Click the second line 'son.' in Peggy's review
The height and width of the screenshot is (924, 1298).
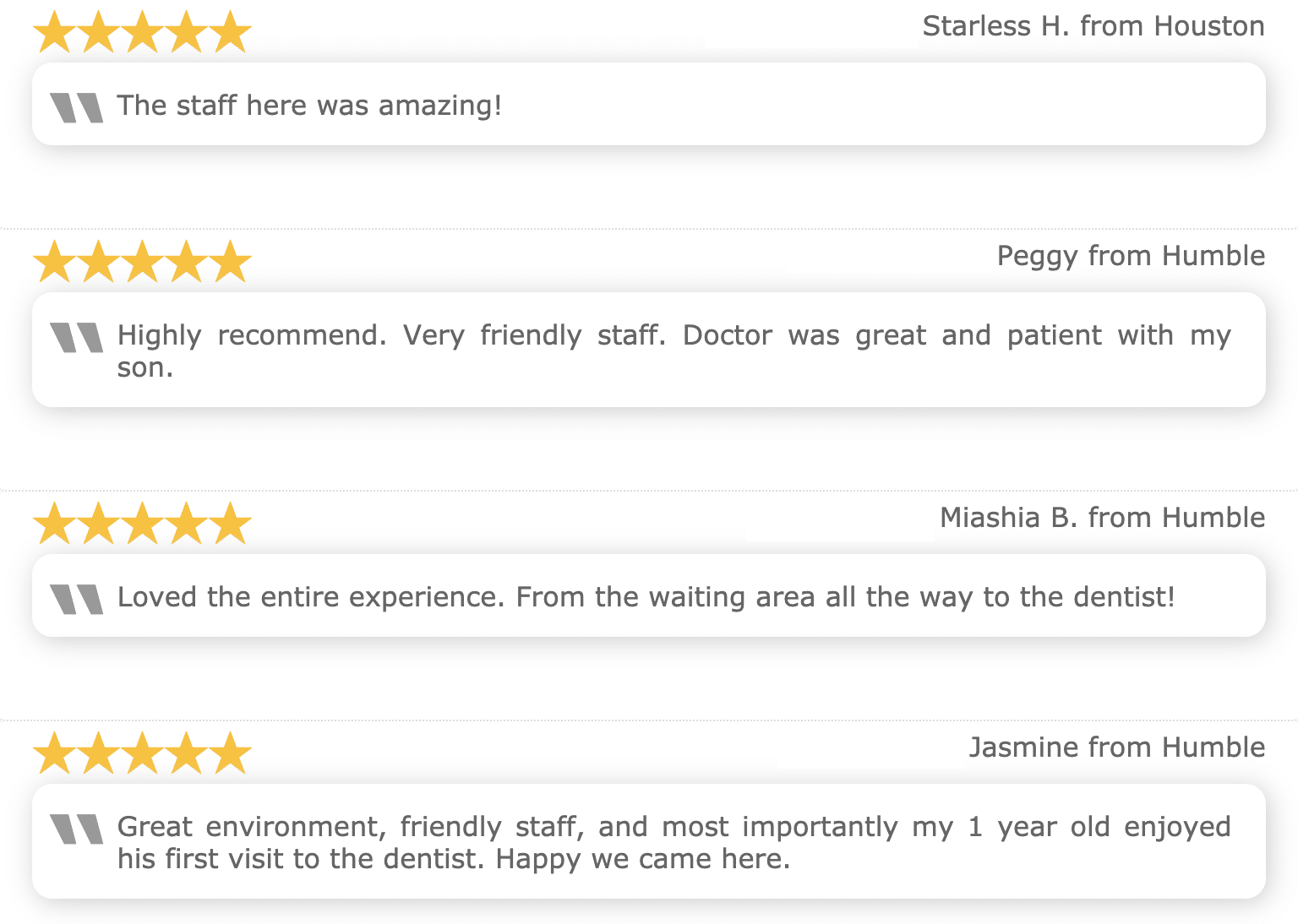[145, 368]
